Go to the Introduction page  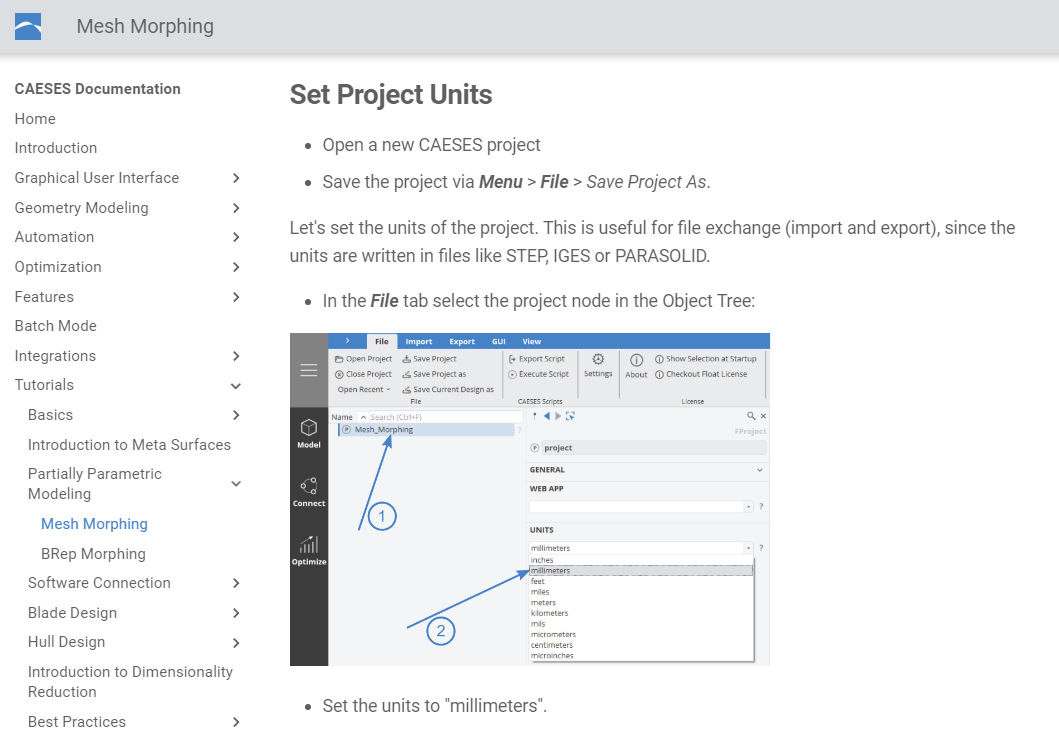pos(55,148)
